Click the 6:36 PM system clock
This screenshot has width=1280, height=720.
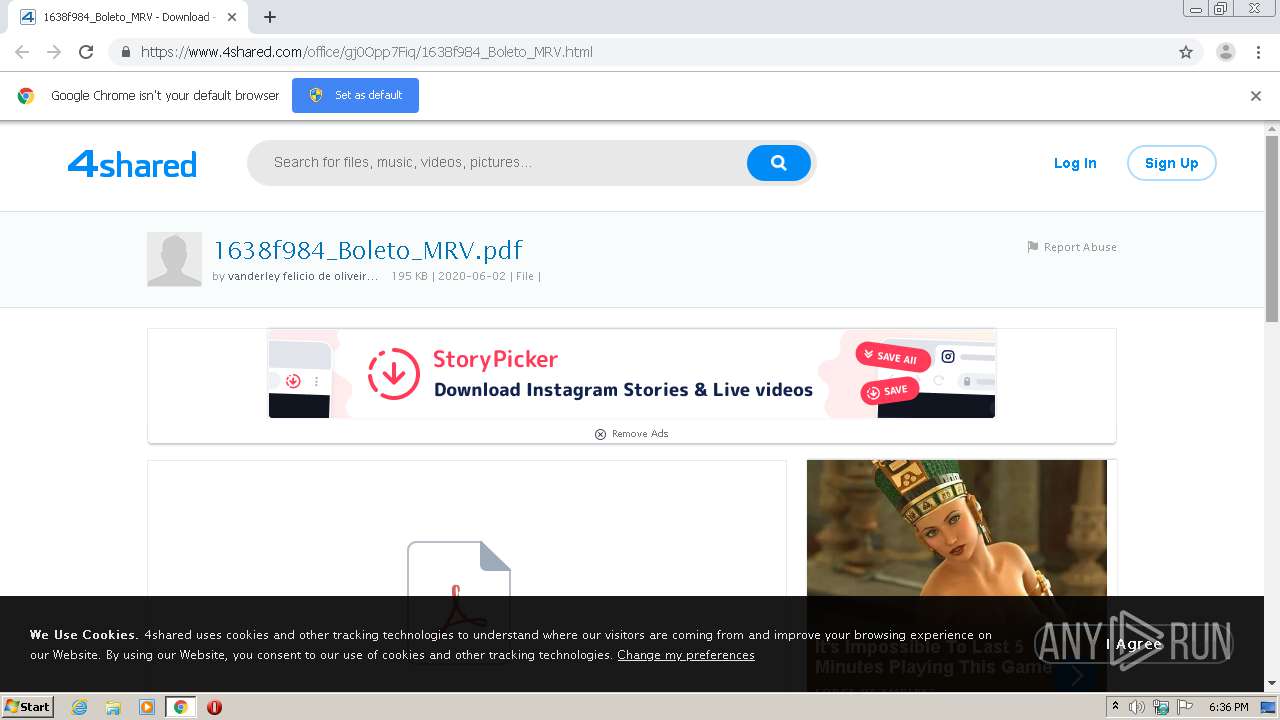point(1228,707)
